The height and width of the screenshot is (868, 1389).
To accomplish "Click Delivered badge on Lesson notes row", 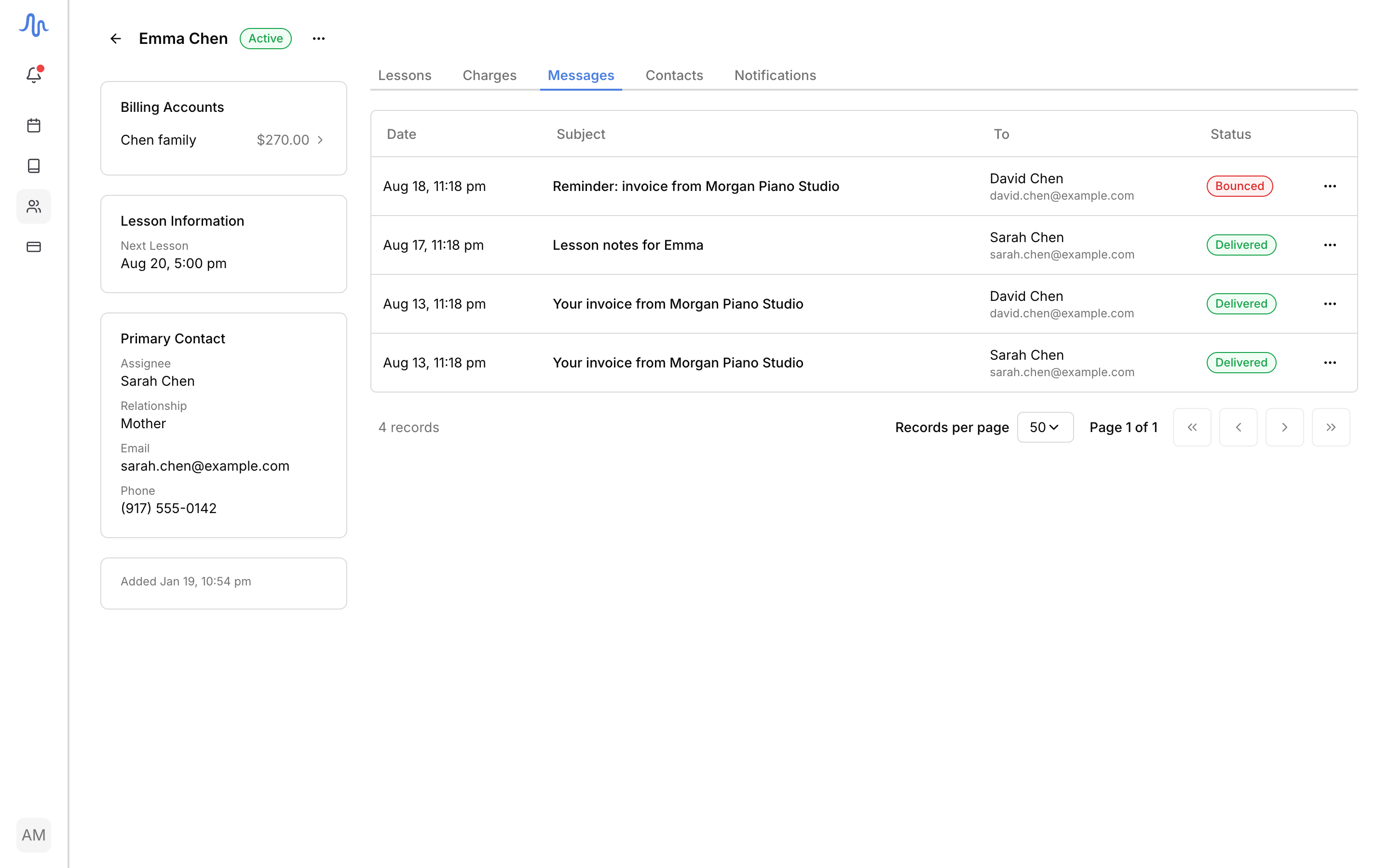I will [1241, 245].
